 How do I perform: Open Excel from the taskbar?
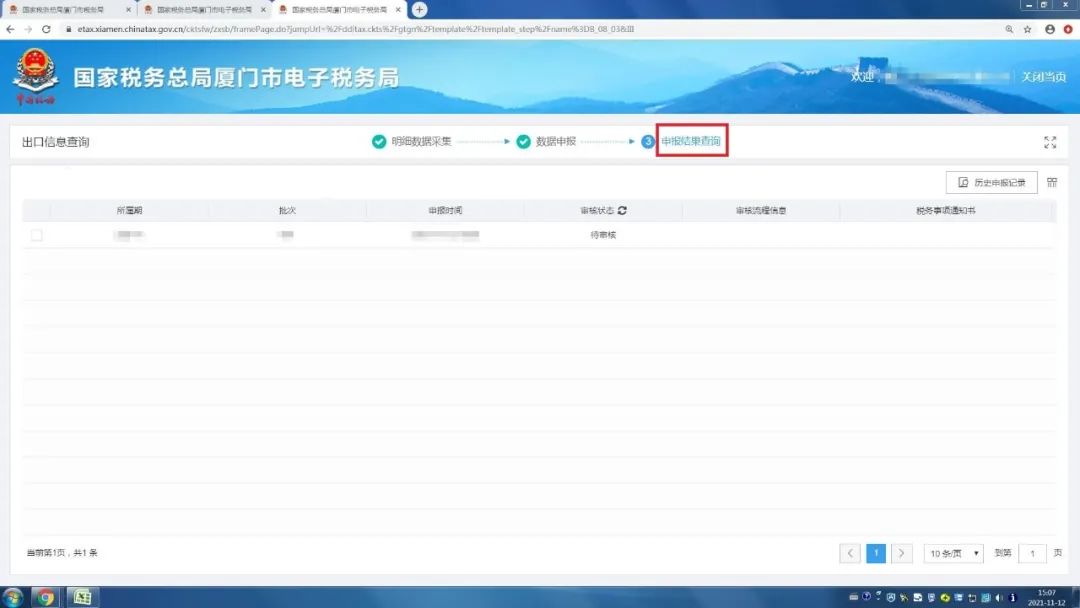[x=83, y=597]
